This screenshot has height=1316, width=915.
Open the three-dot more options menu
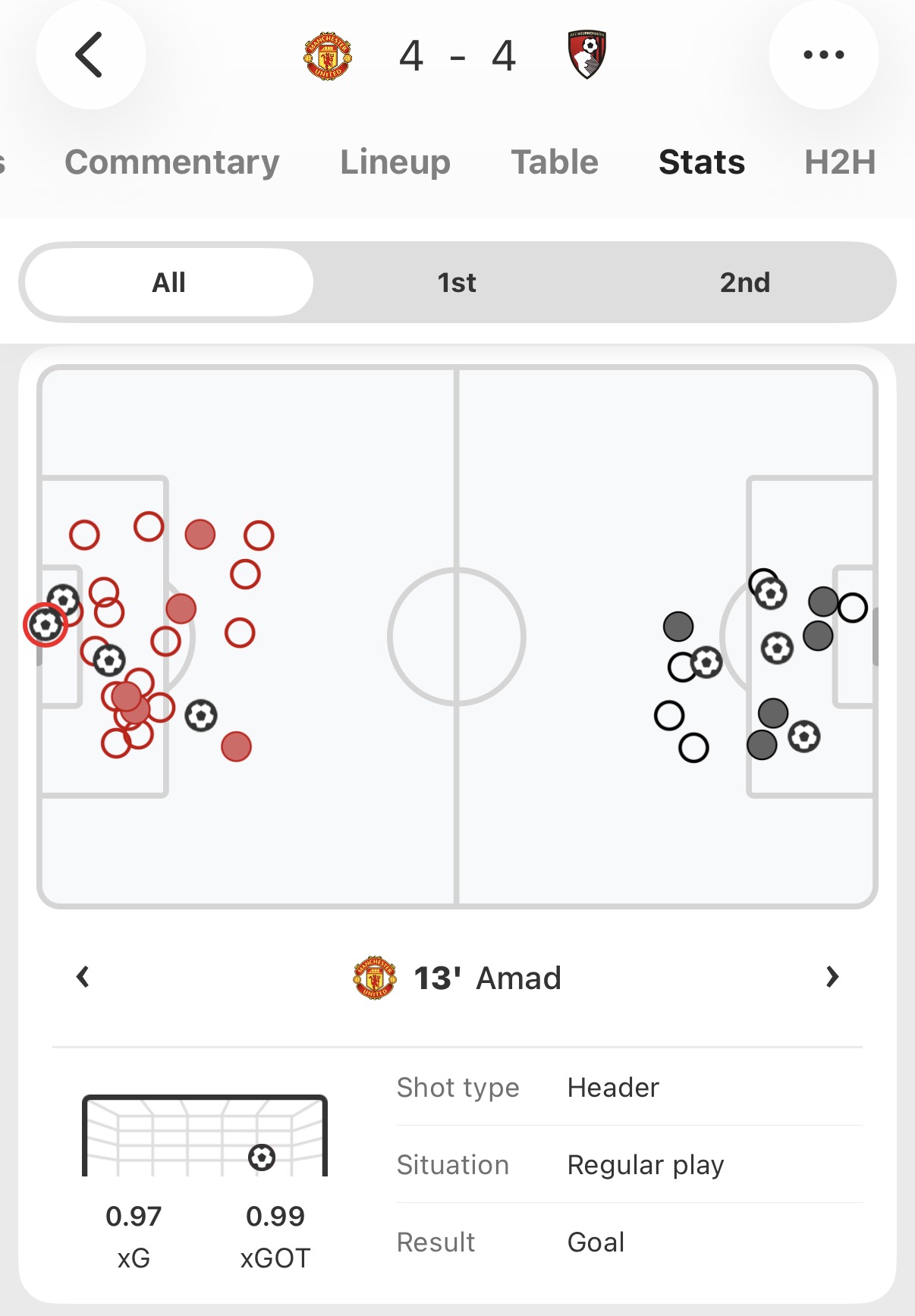(823, 55)
